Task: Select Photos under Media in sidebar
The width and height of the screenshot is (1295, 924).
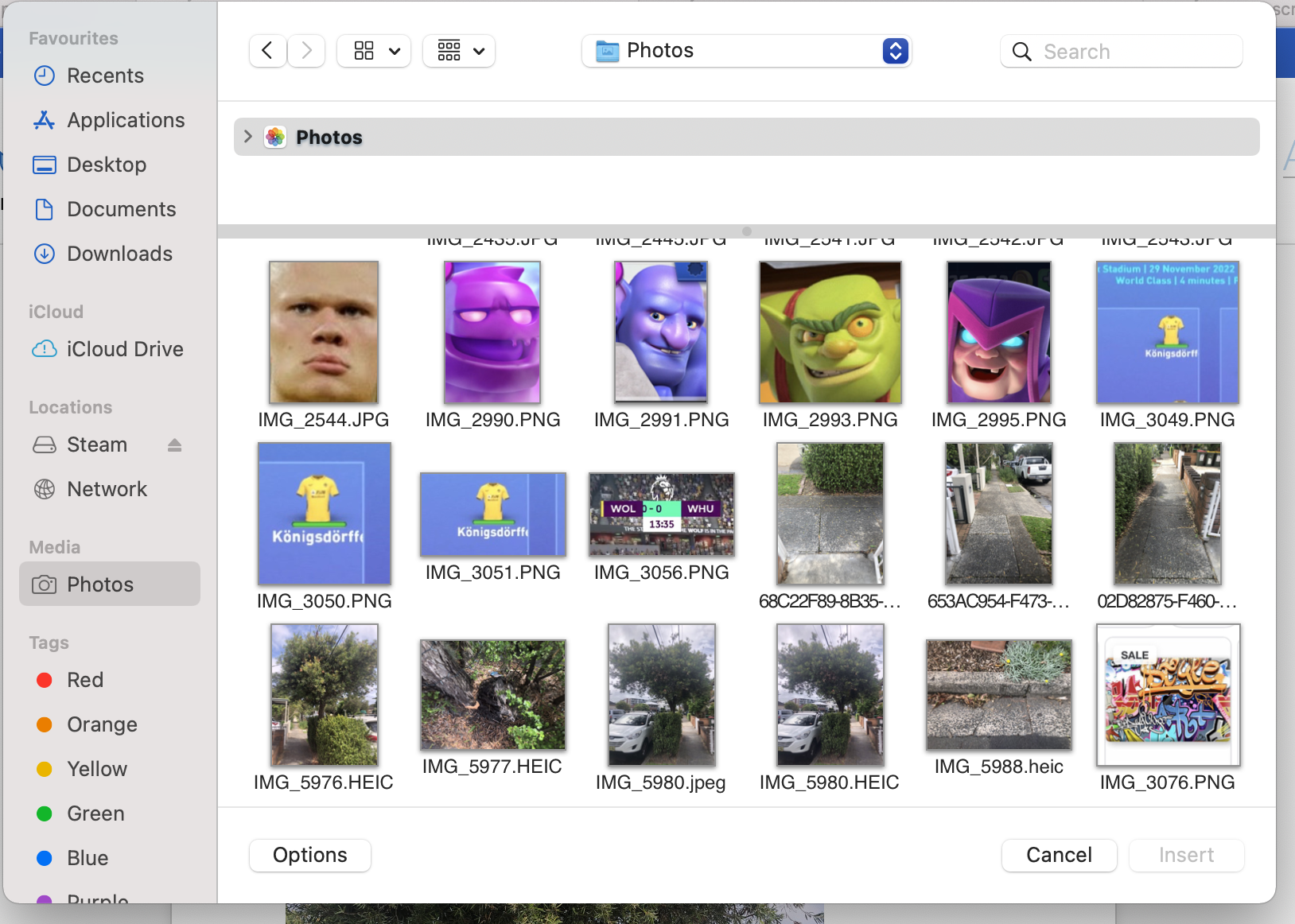Action: point(110,584)
